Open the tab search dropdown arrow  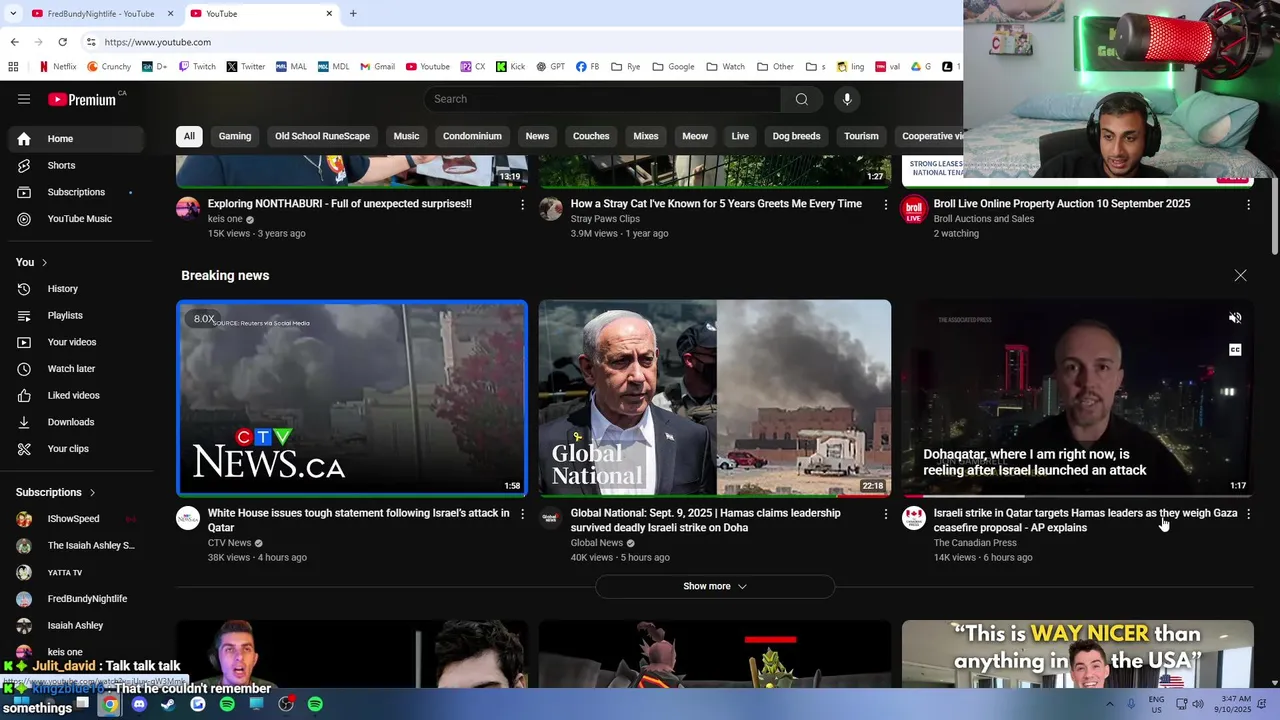[x=13, y=14]
